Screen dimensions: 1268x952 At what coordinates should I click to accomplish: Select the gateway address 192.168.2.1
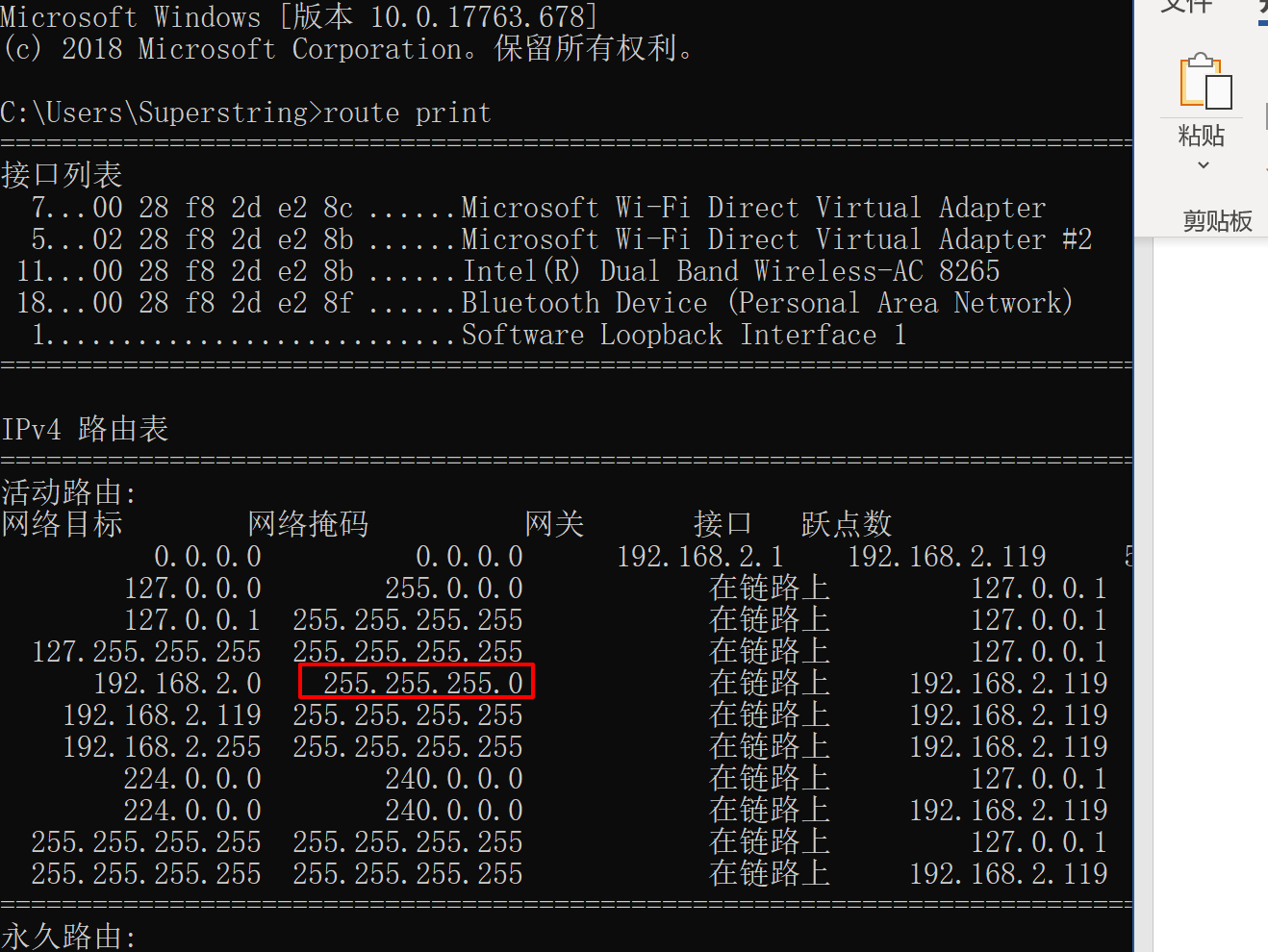(x=699, y=556)
